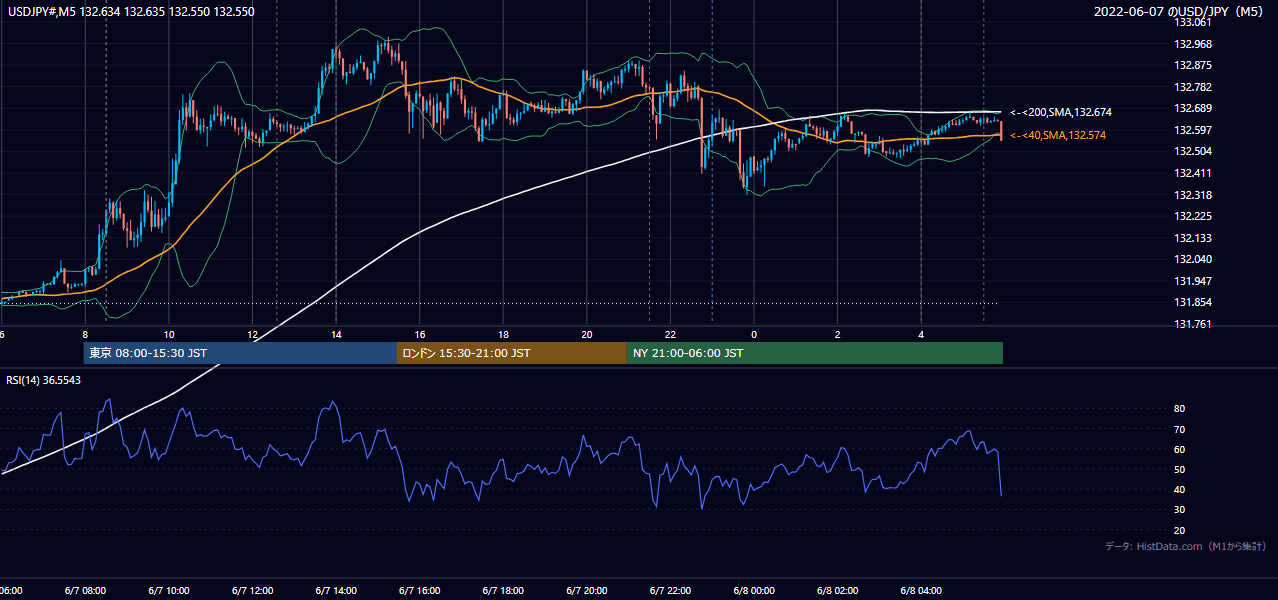Click price axis label 133.061
Image resolution: width=1278 pixels, height=600 pixels.
[x=1192, y=22]
